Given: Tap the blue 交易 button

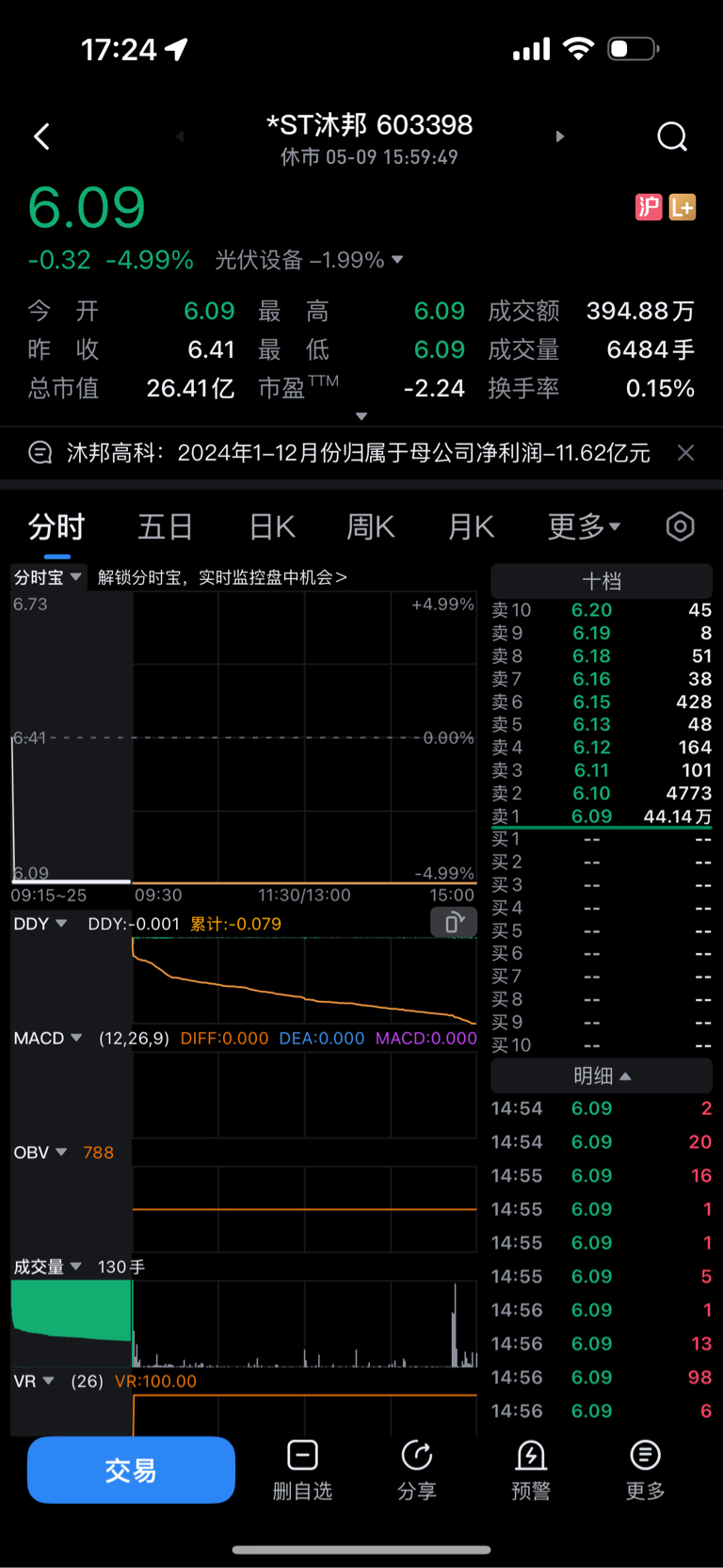Looking at the screenshot, I should click(x=131, y=1470).
